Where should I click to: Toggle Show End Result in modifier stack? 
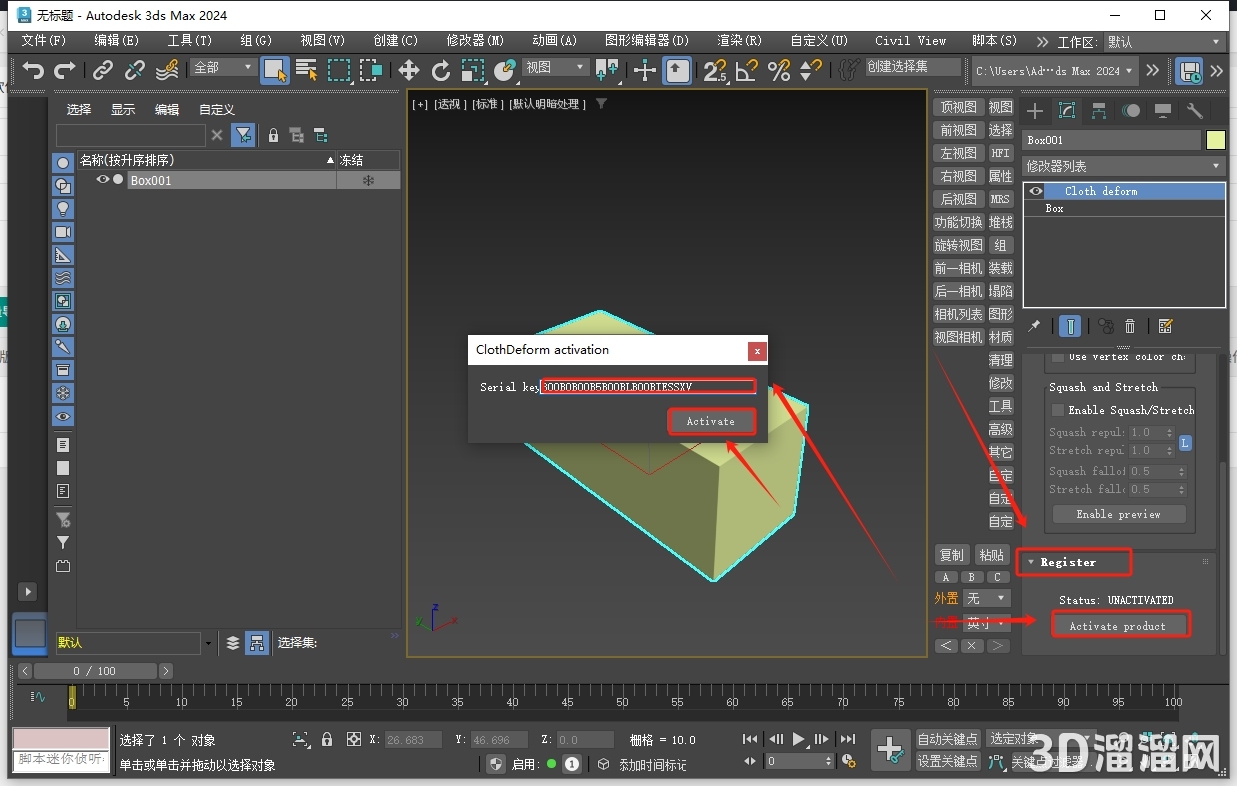(x=1070, y=326)
